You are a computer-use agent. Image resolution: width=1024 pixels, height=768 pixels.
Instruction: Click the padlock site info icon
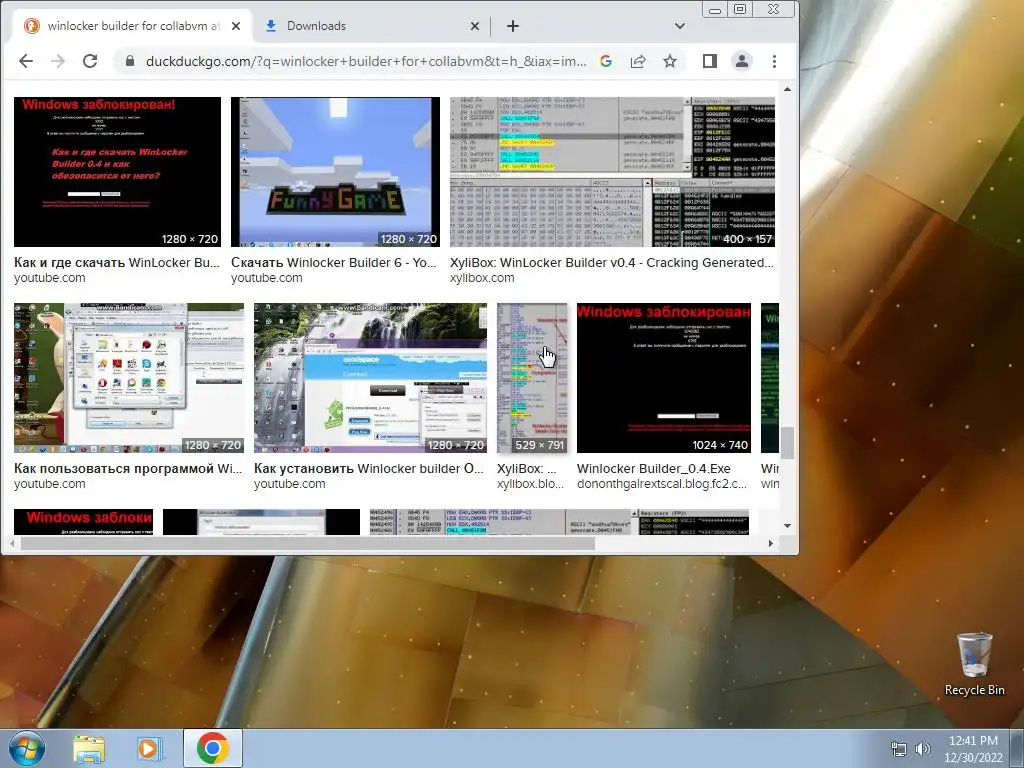coord(129,61)
